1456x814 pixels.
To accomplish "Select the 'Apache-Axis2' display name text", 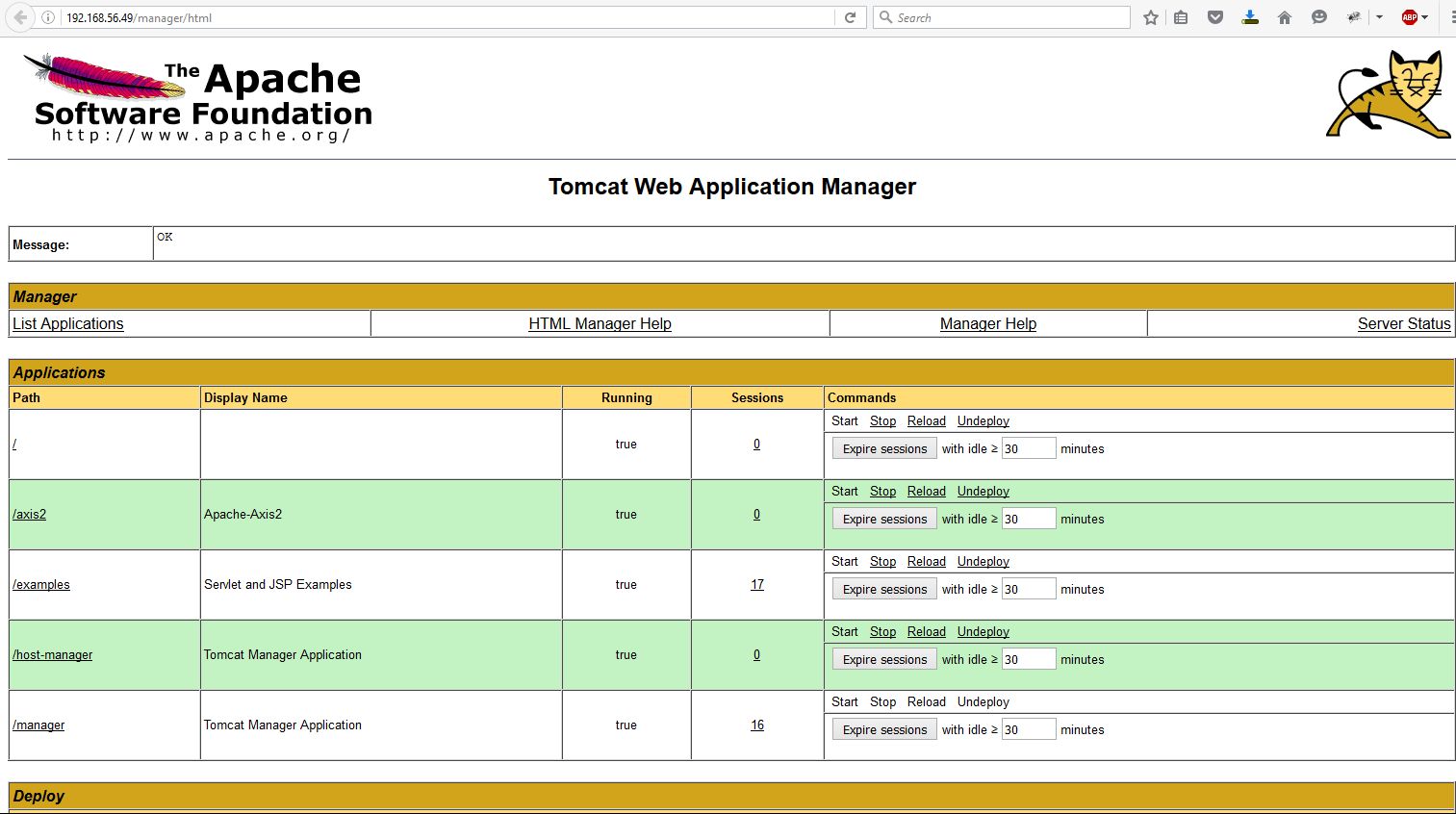I will pos(243,515).
